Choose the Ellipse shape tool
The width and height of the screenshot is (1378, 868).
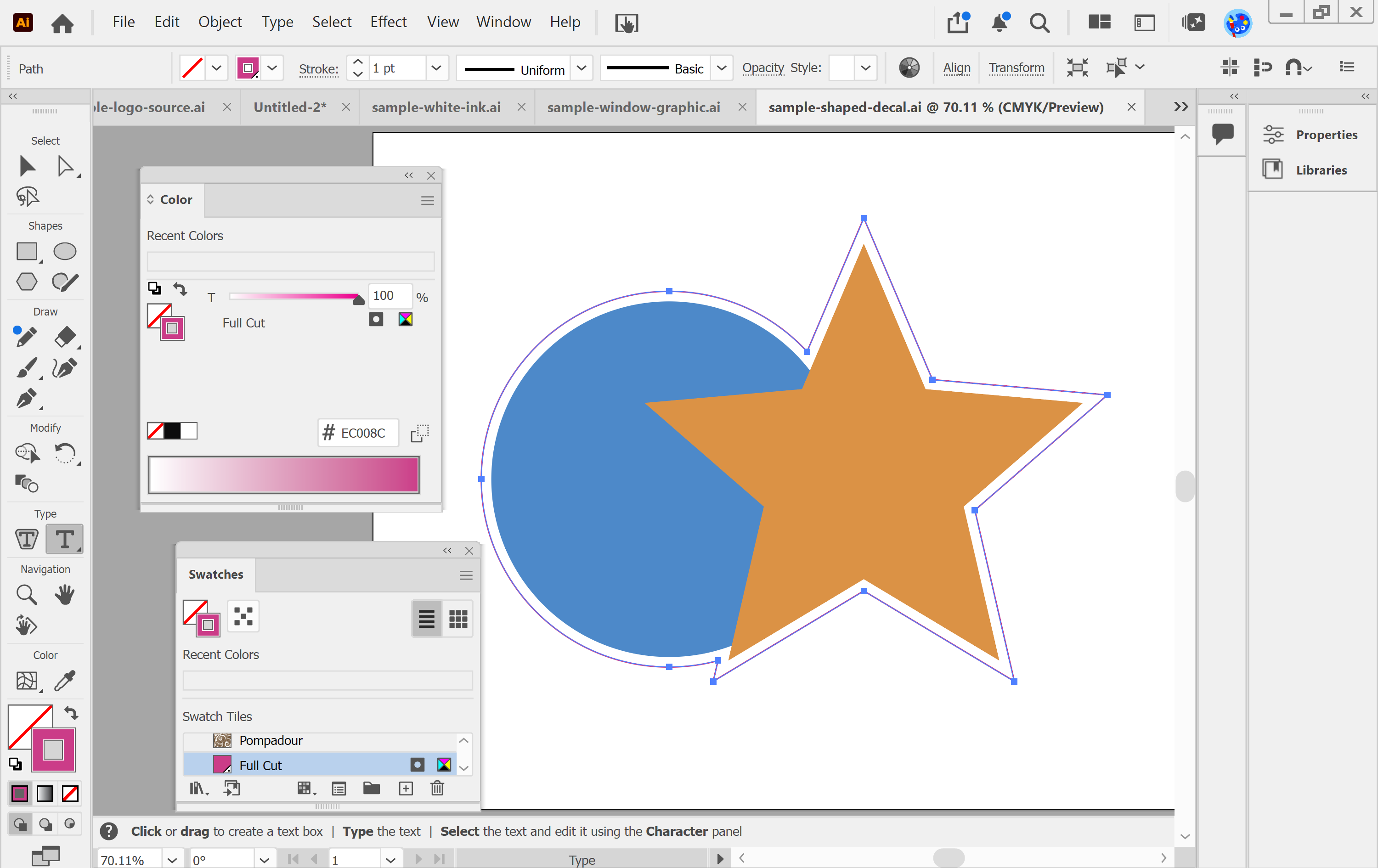[x=65, y=251]
